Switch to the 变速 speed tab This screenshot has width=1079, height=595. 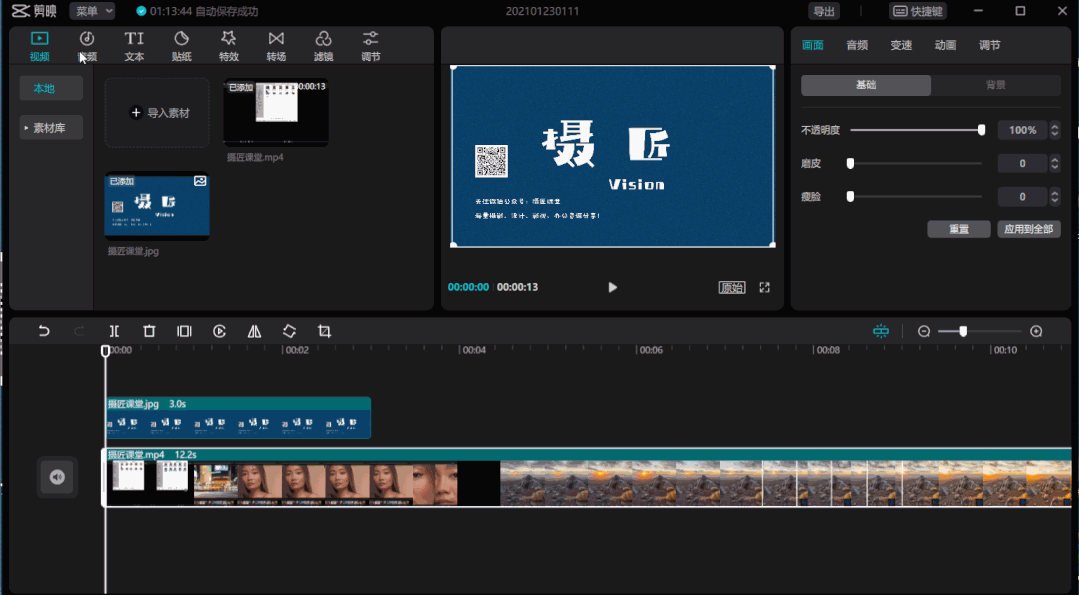tap(901, 45)
